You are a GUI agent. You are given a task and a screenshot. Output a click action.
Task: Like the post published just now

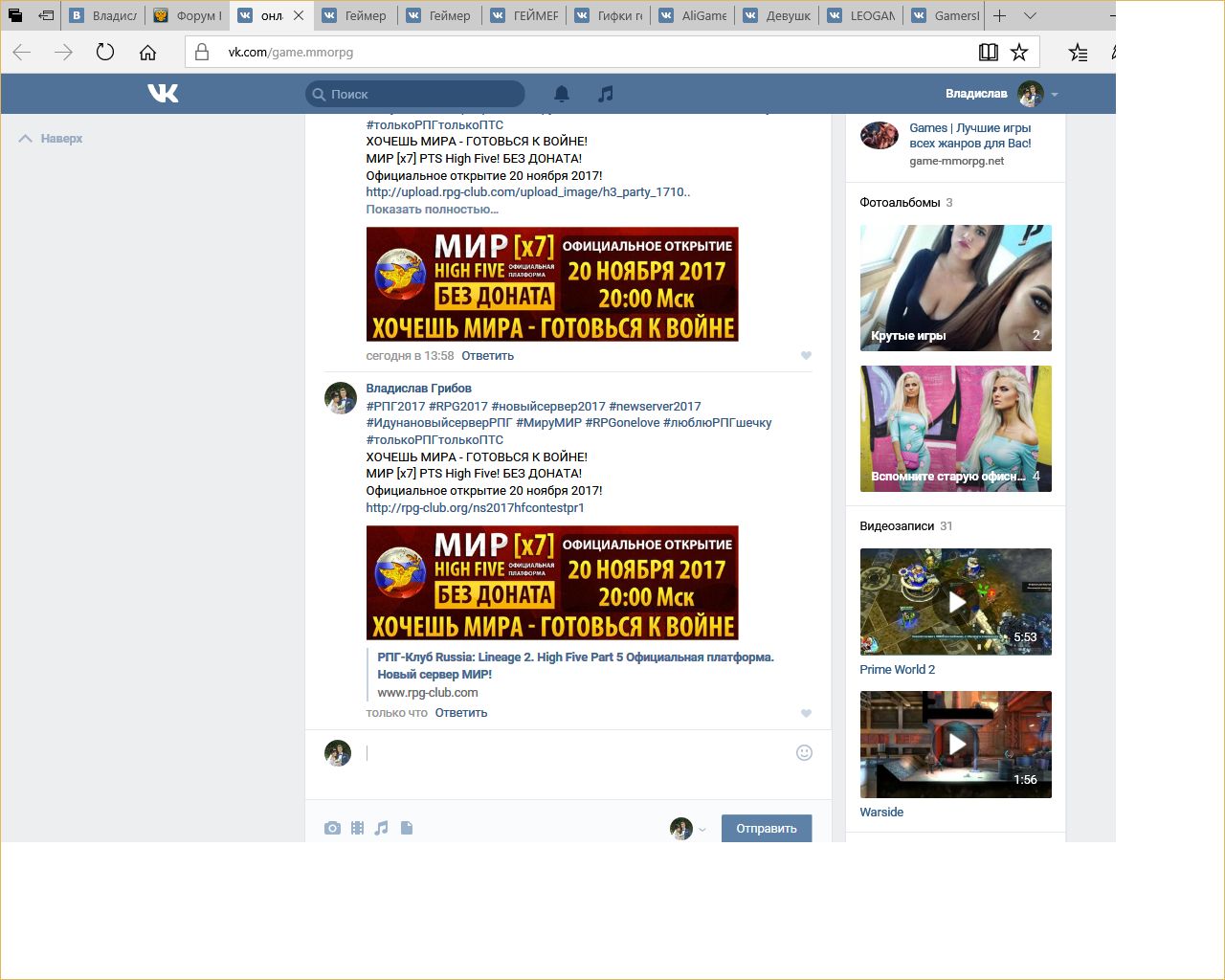806,713
